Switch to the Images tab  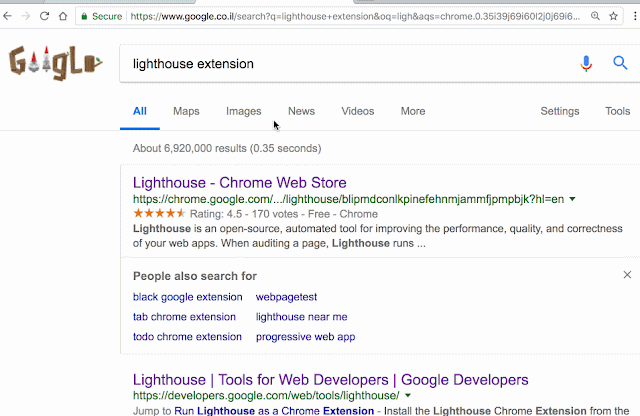pos(244,111)
